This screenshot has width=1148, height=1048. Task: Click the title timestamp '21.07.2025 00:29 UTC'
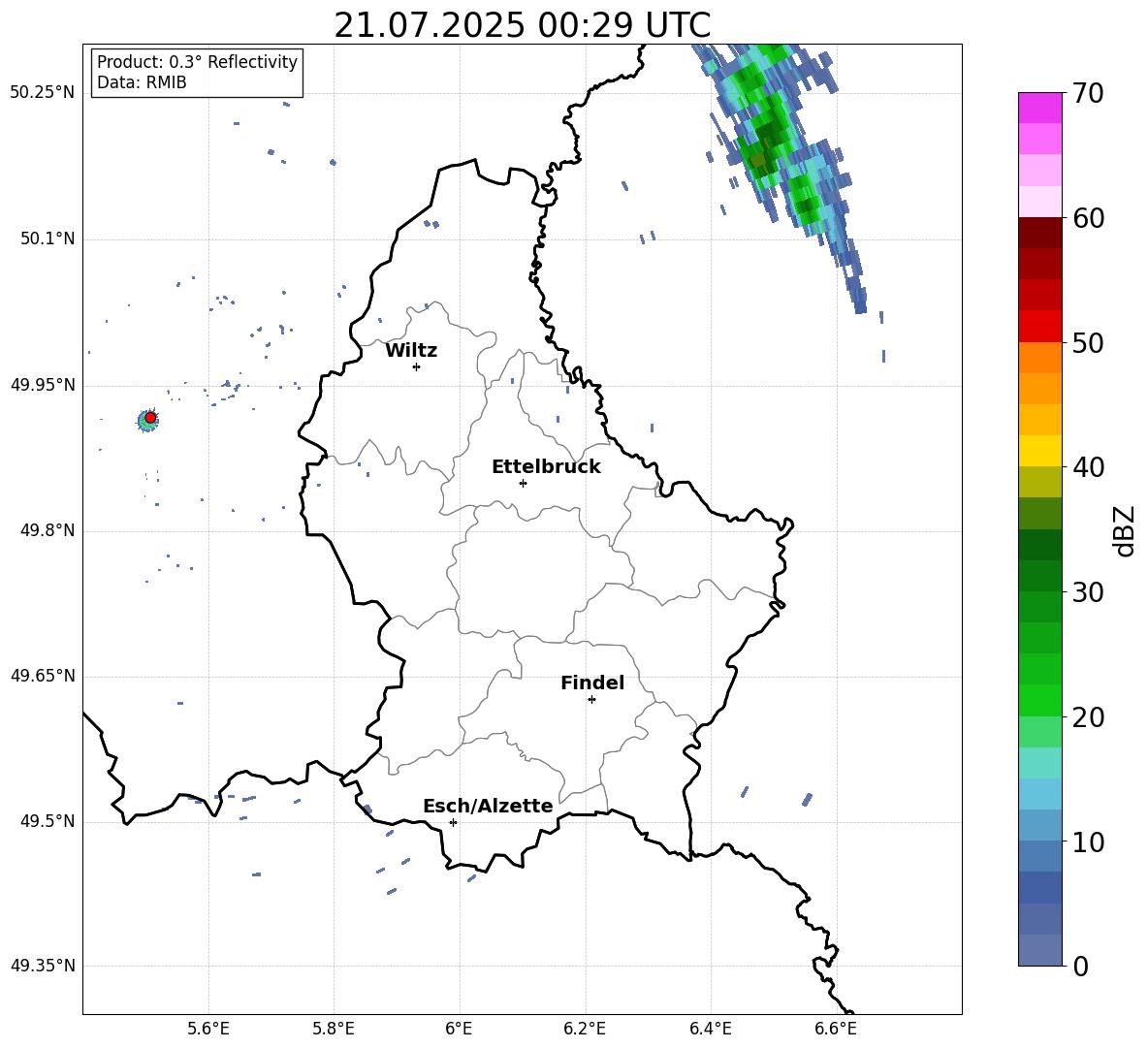click(x=522, y=25)
